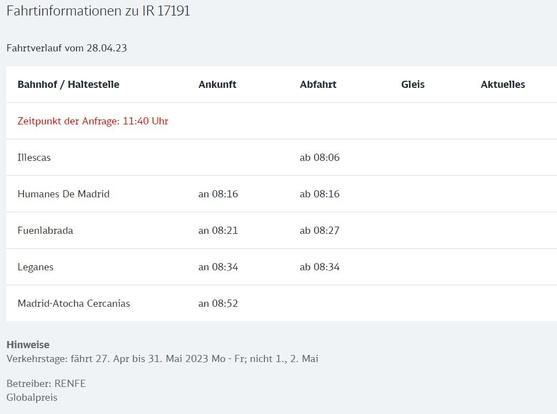Click the Illescas station name
Image resolution: width=557 pixels, height=414 pixels.
(x=34, y=157)
